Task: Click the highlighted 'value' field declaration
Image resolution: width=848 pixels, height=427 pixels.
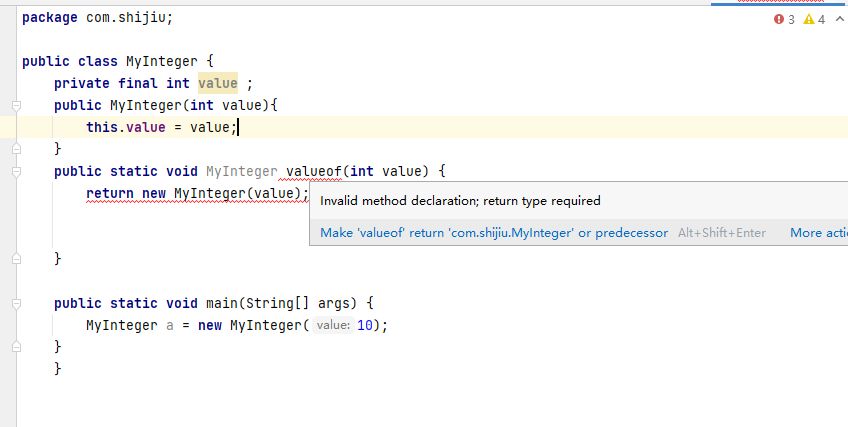Action: (218, 83)
